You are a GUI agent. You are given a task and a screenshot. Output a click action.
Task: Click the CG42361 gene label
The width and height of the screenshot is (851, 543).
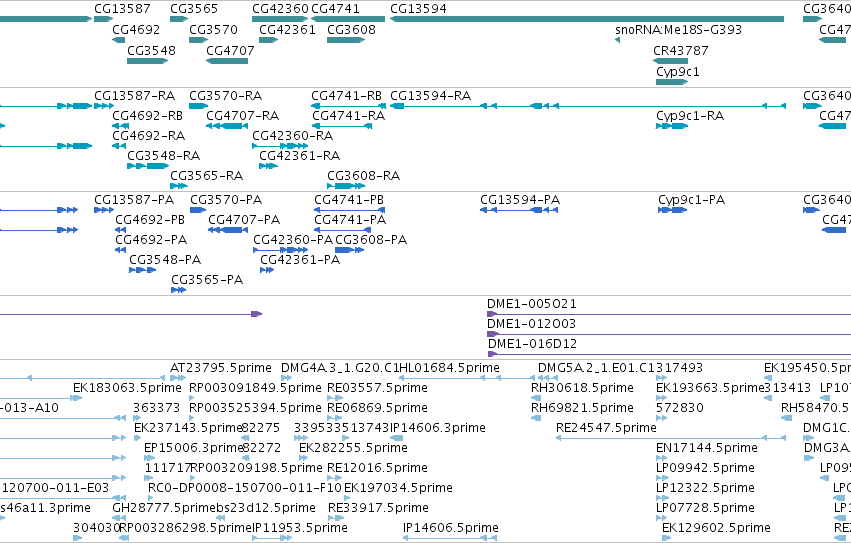287,29
